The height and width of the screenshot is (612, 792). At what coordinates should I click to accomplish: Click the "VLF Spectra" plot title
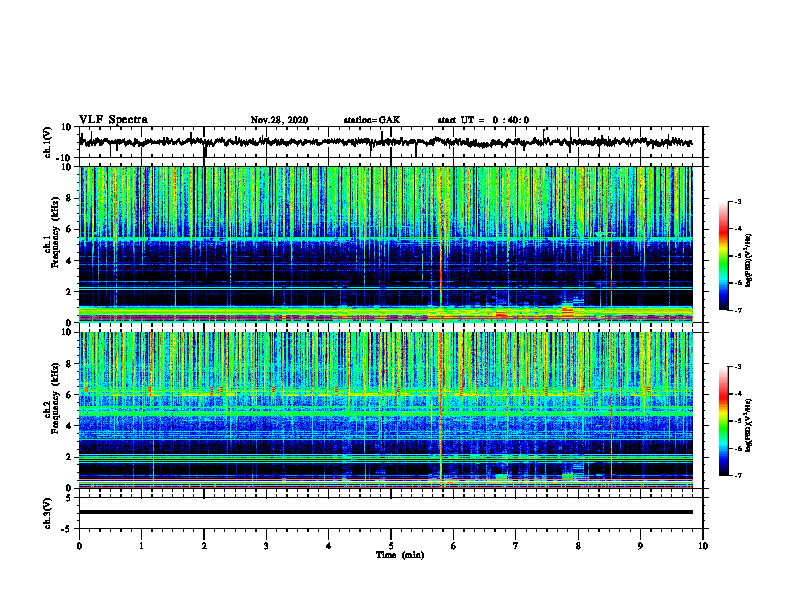(x=113, y=120)
